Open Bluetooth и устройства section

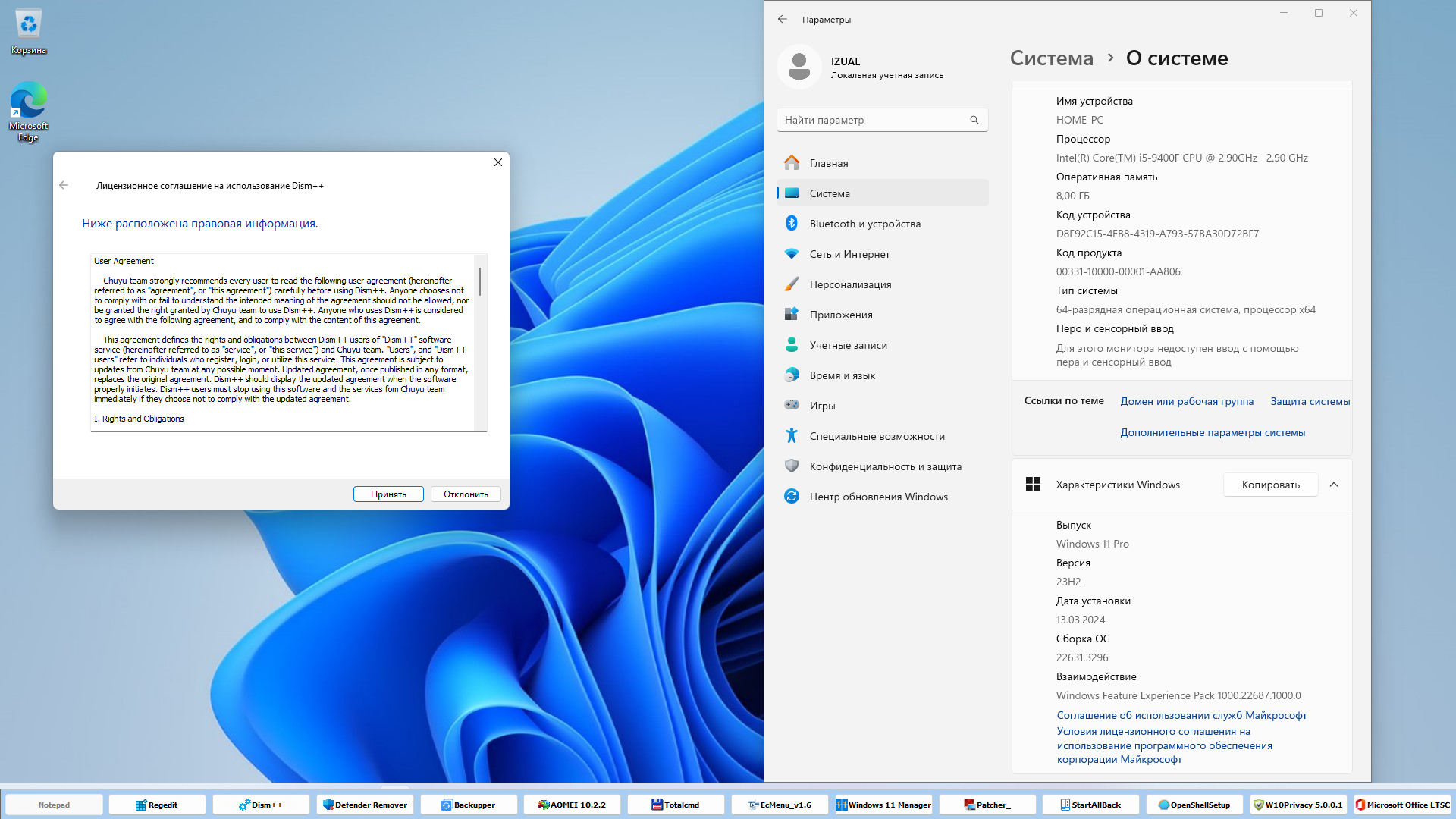click(x=882, y=224)
